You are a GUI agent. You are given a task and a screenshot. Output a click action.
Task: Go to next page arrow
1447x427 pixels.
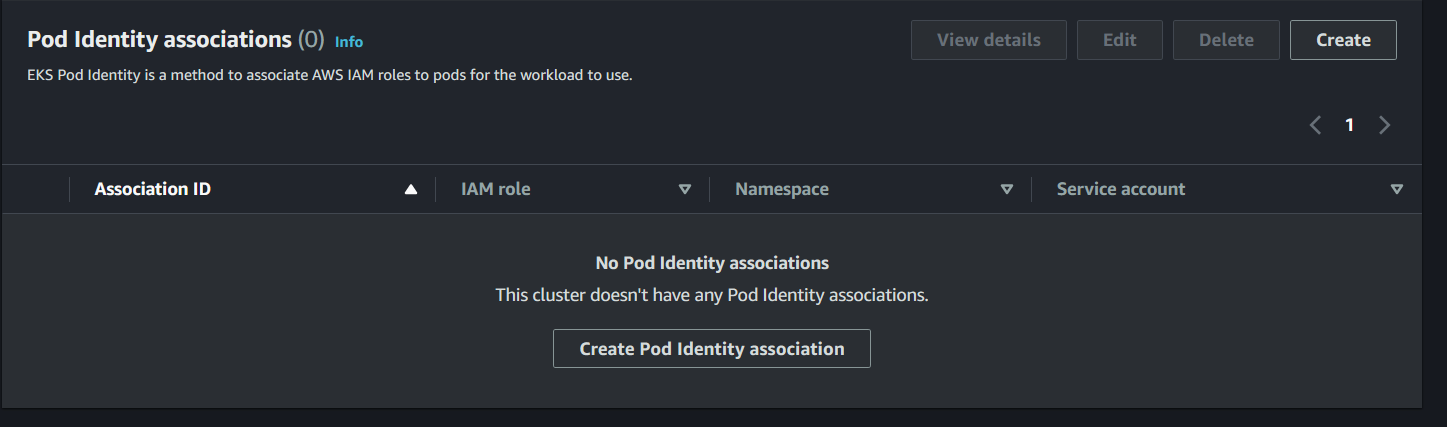tap(1384, 125)
